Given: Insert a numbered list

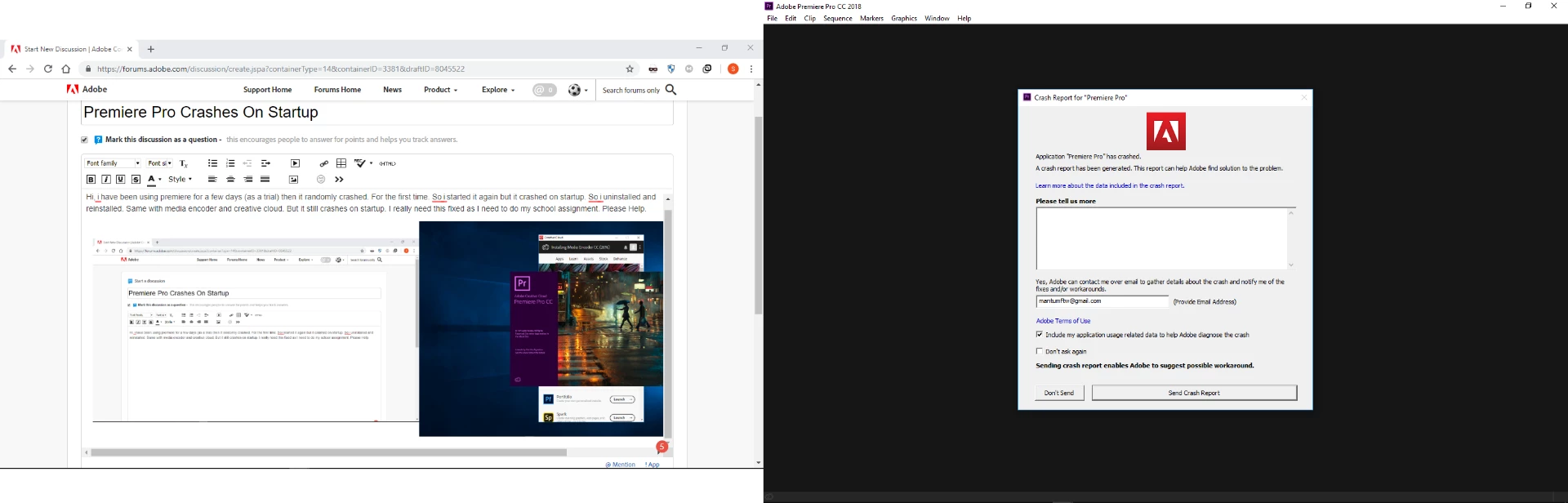Looking at the screenshot, I should coord(230,163).
